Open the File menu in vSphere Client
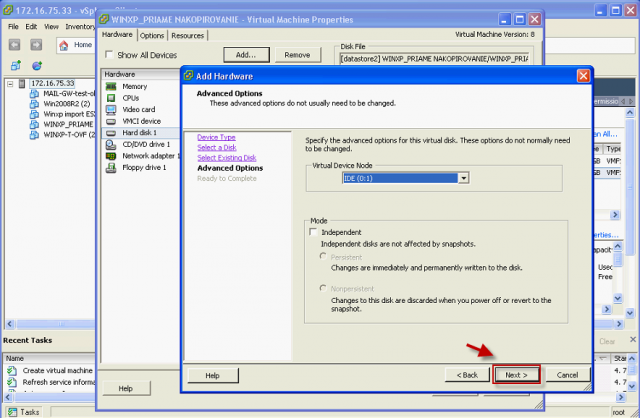Screen dimensions: 640x418 click(x=13, y=27)
